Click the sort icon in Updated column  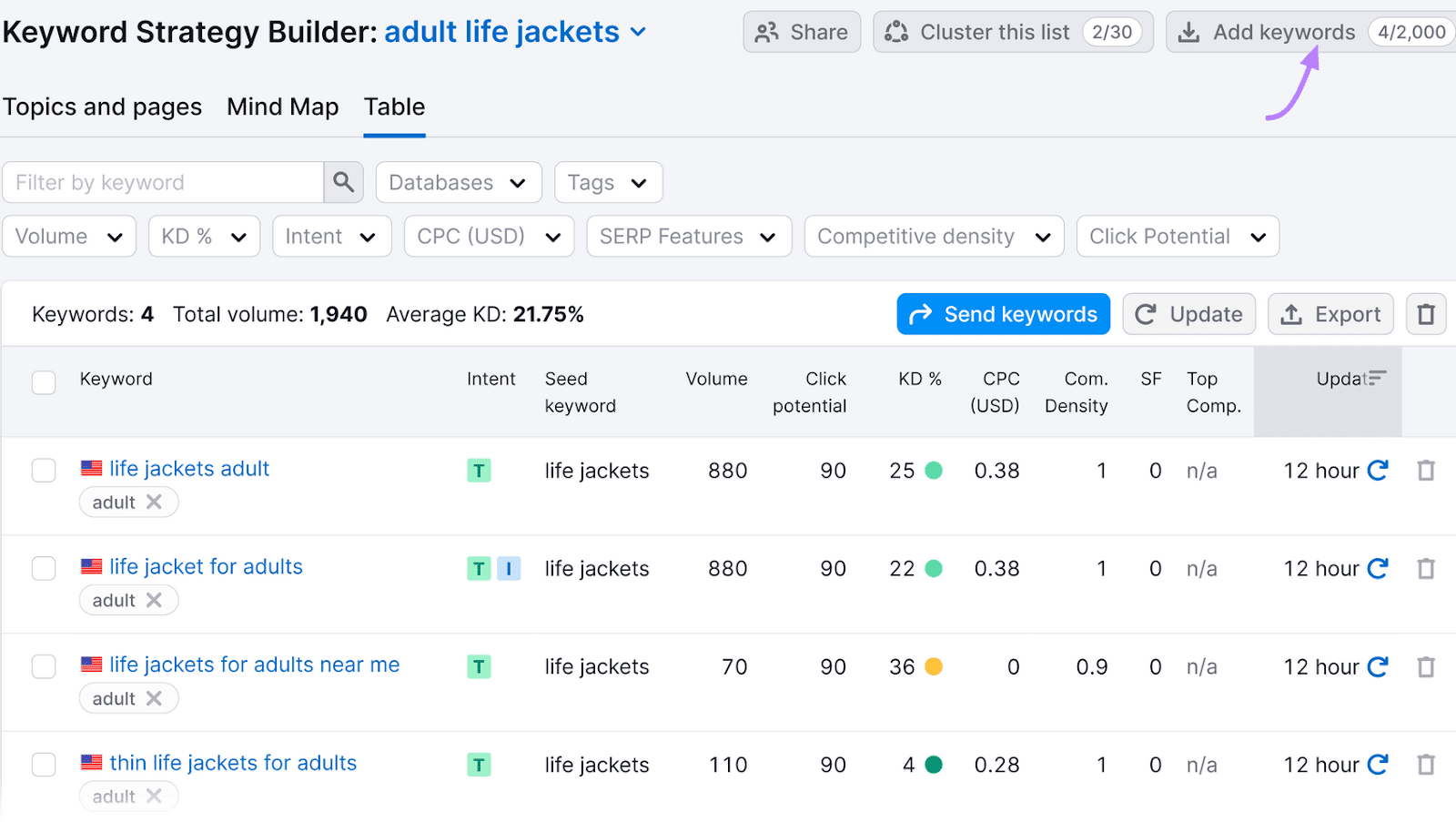1378,377
